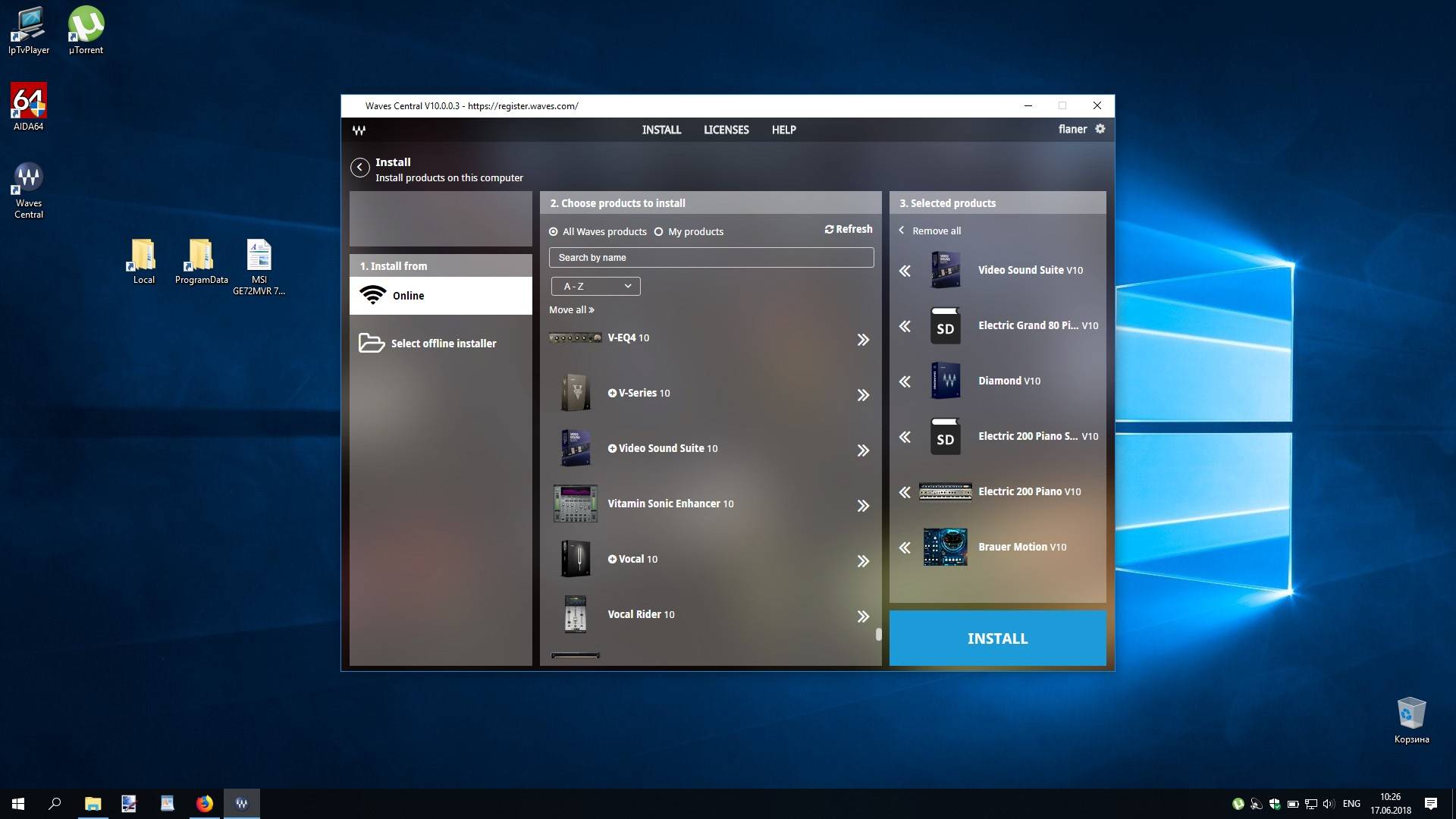This screenshot has height=819, width=1456.
Task: Remove Electric 200 Piano V10 with back arrows
Action: (905, 492)
